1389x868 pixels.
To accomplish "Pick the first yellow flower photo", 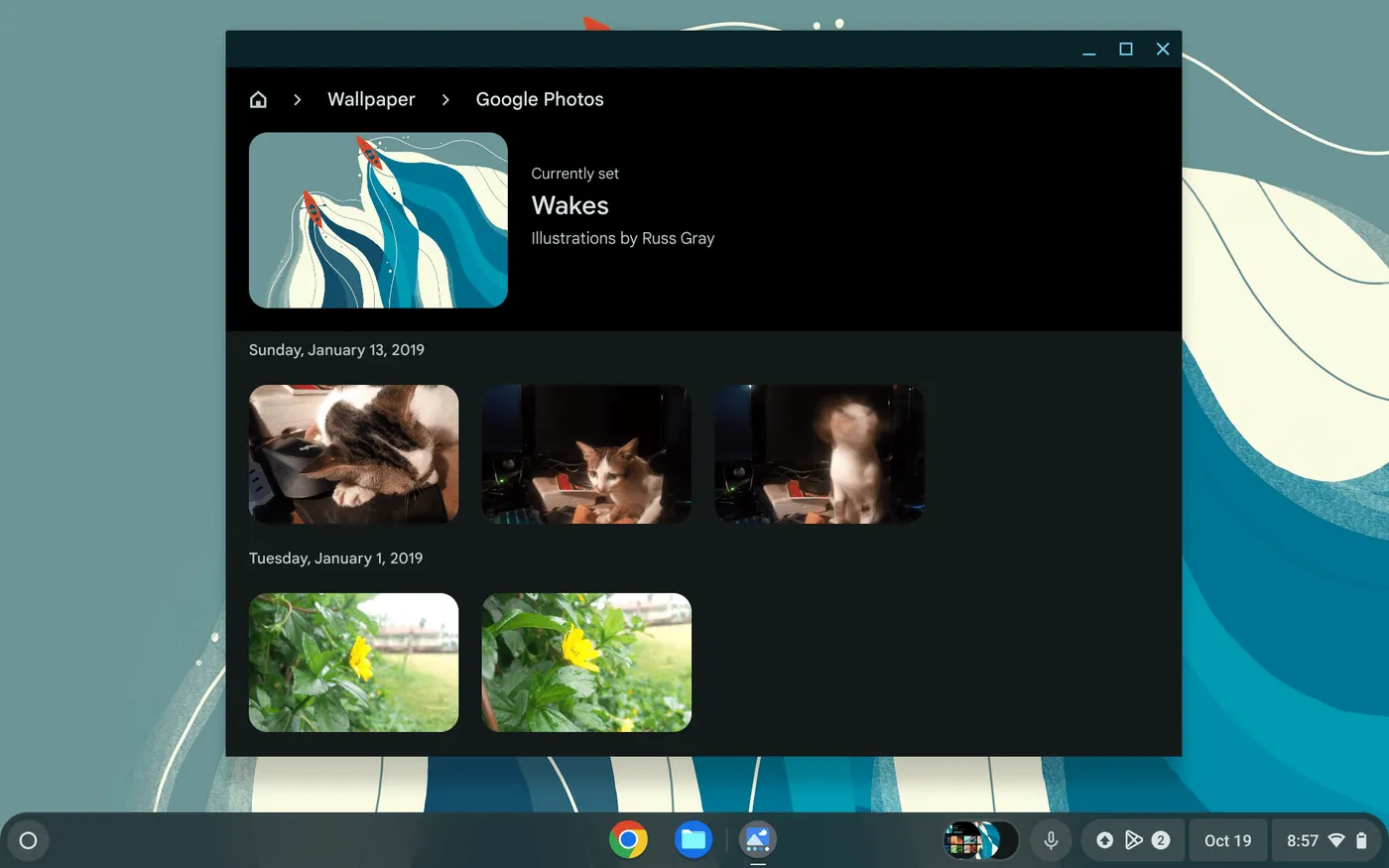I will point(353,663).
